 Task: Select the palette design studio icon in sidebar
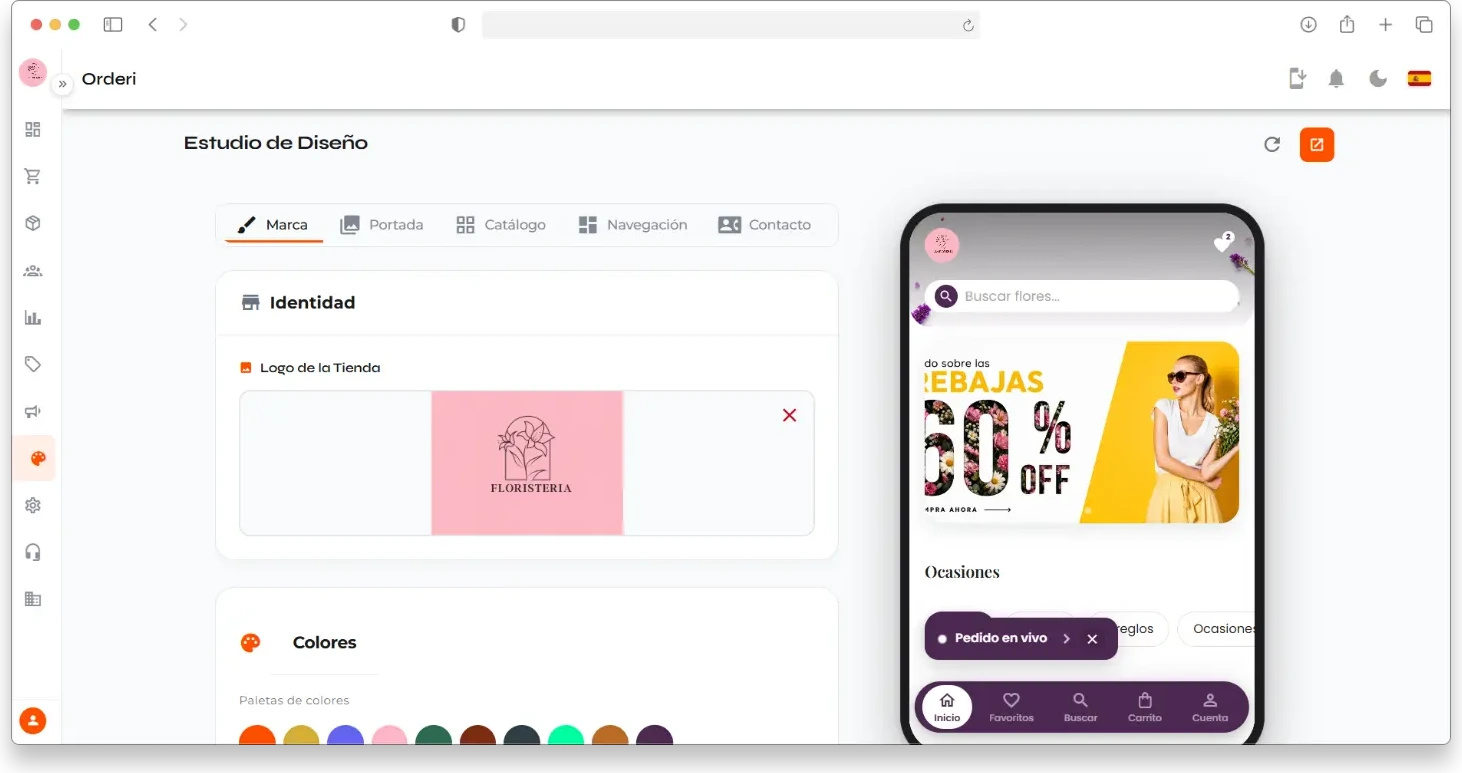[x=38, y=459]
